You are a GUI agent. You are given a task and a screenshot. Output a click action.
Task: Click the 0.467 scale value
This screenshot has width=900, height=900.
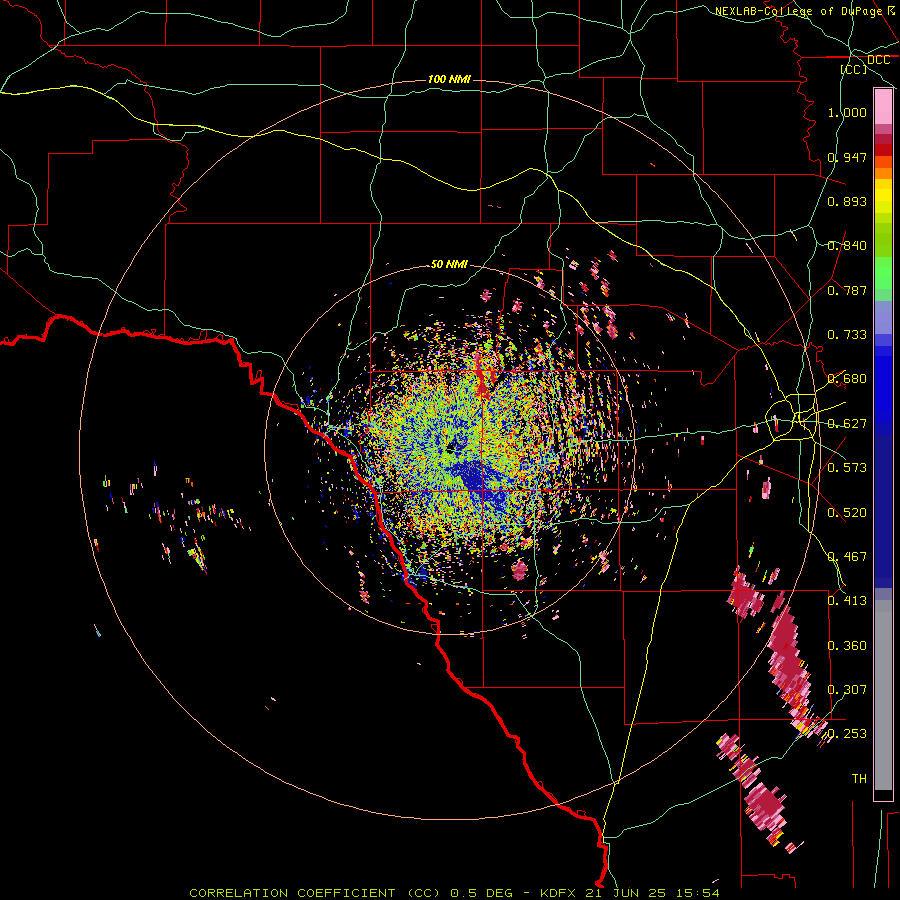pyautogui.click(x=847, y=557)
